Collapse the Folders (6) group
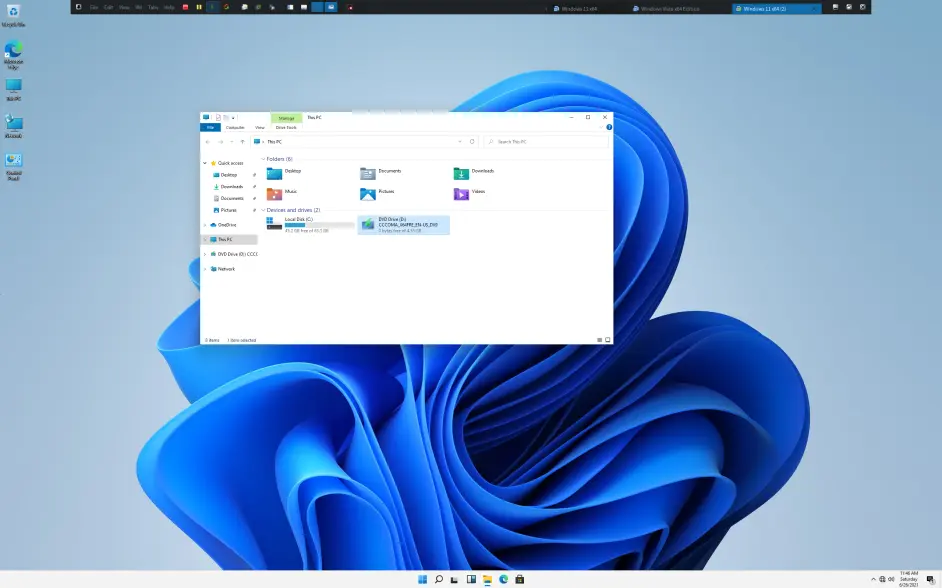 click(x=263, y=159)
